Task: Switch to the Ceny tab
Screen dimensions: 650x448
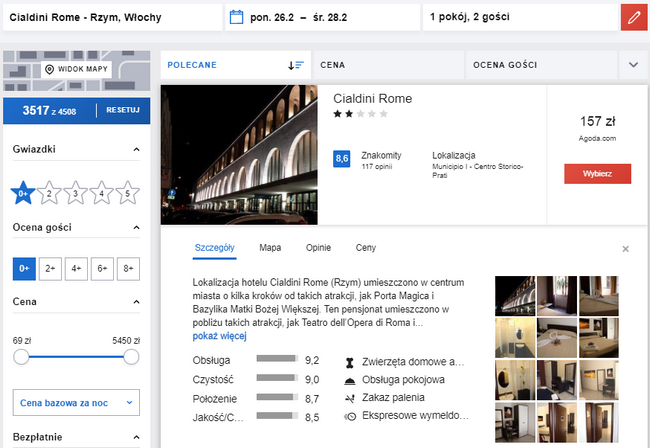Action: coord(366,248)
